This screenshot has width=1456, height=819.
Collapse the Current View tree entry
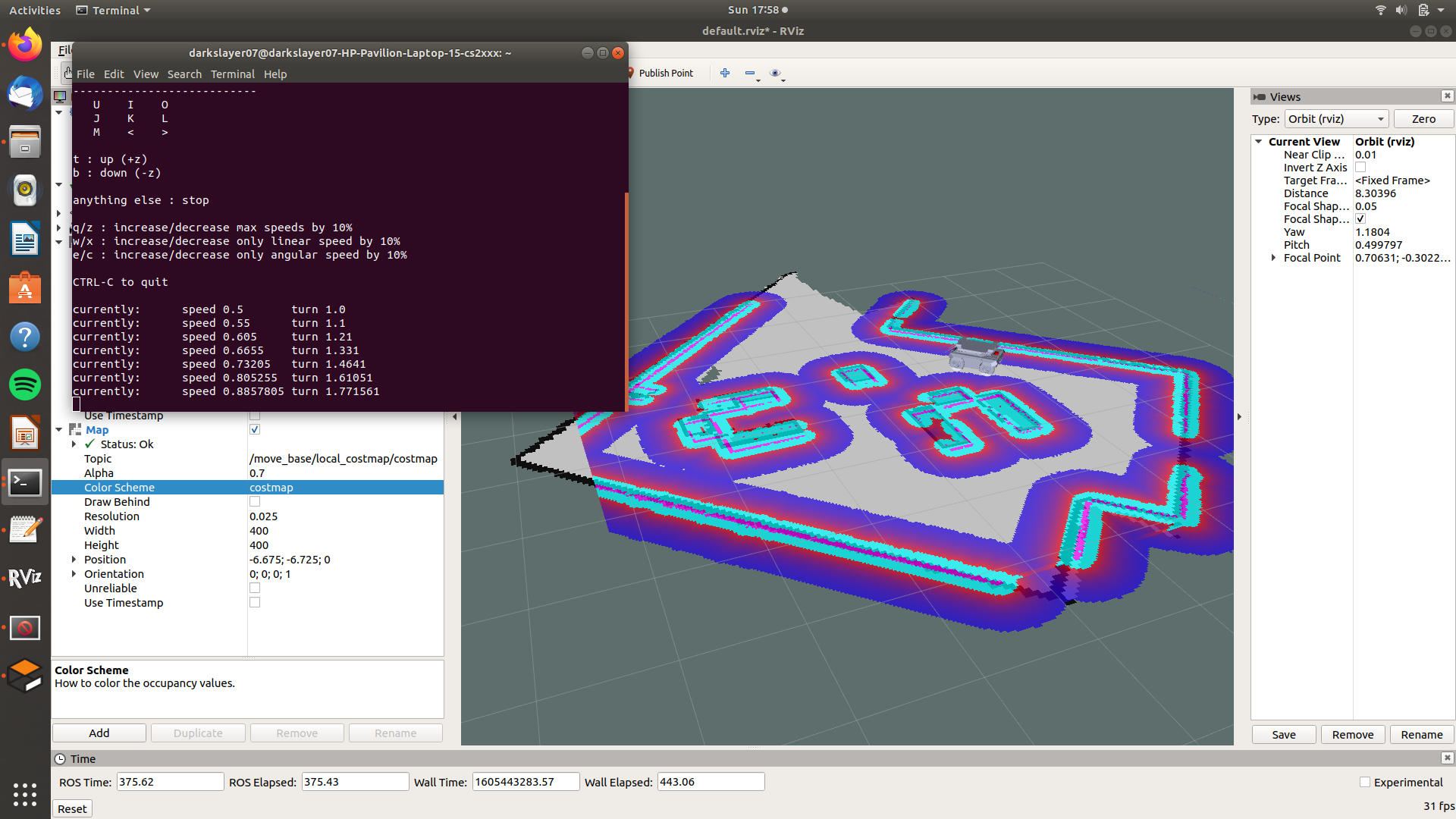(1260, 142)
